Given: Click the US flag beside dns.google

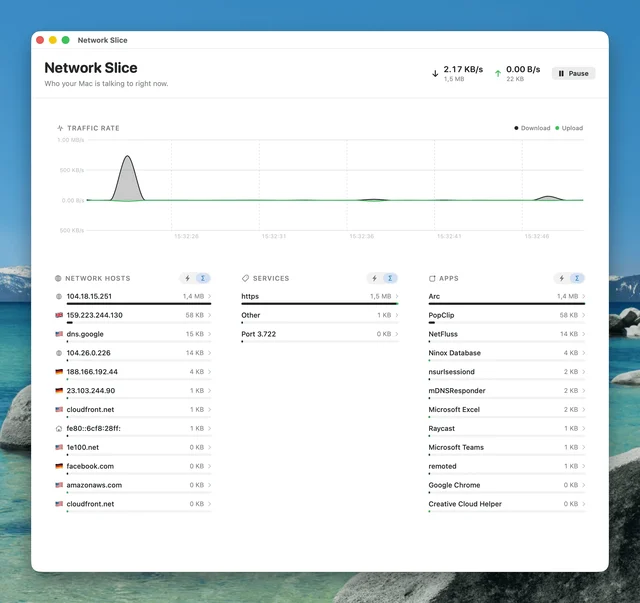Looking at the screenshot, I should [59, 334].
